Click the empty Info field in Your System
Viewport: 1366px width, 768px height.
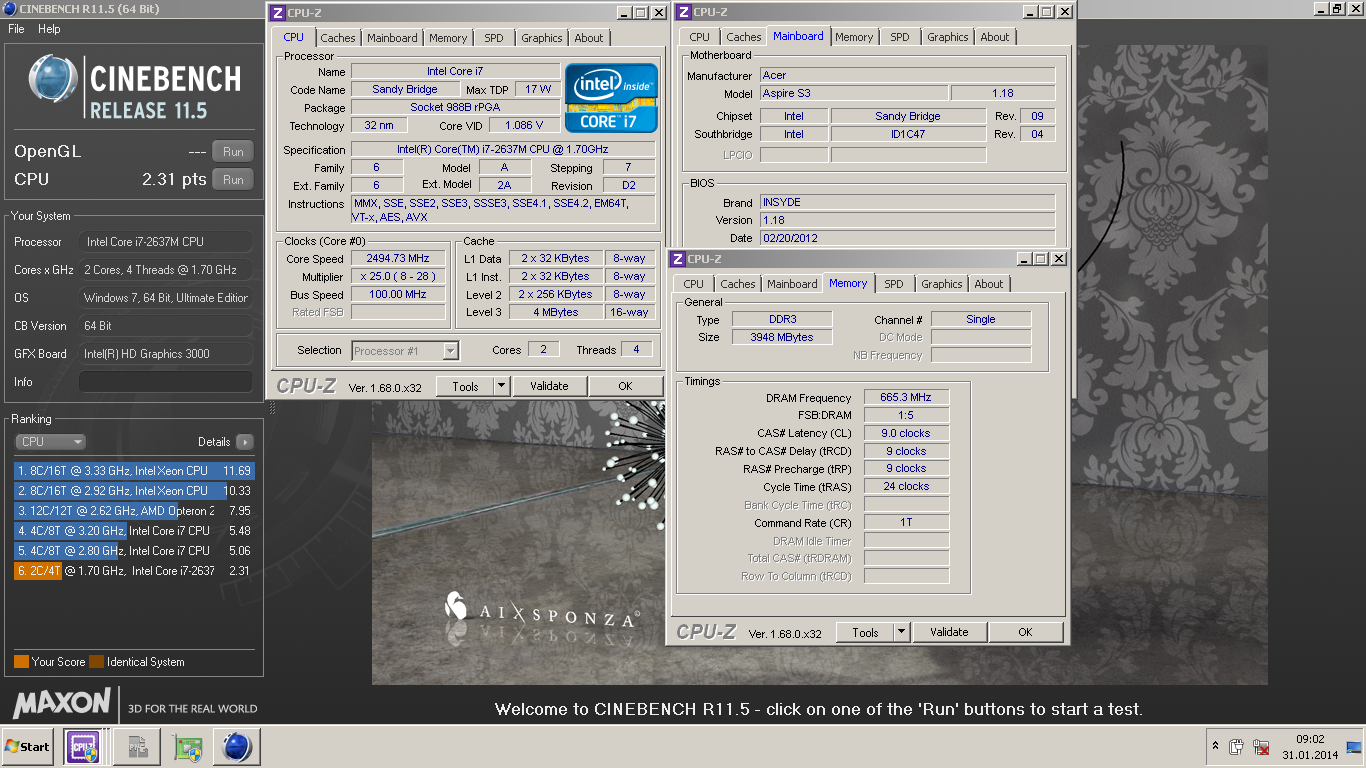(166, 382)
